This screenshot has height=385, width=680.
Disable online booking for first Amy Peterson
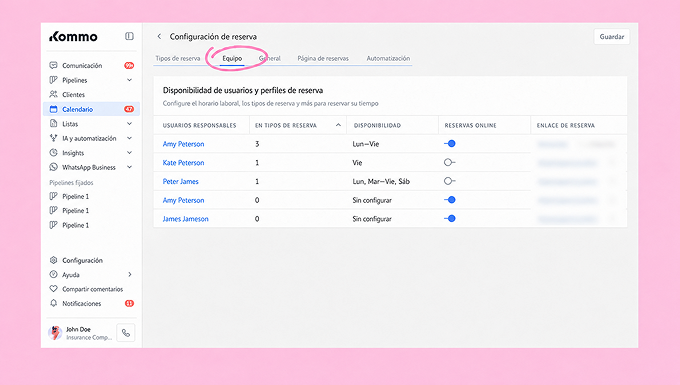pos(450,144)
